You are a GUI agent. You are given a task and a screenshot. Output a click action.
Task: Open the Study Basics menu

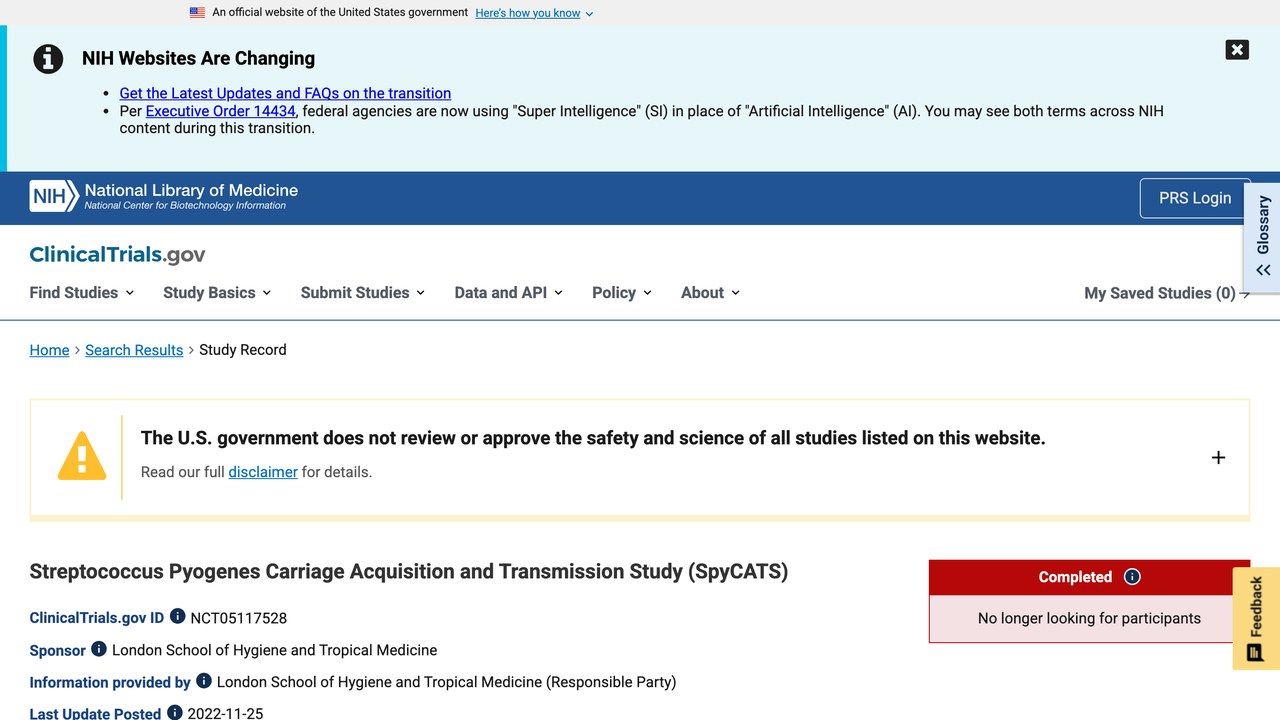[x=217, y=292]
